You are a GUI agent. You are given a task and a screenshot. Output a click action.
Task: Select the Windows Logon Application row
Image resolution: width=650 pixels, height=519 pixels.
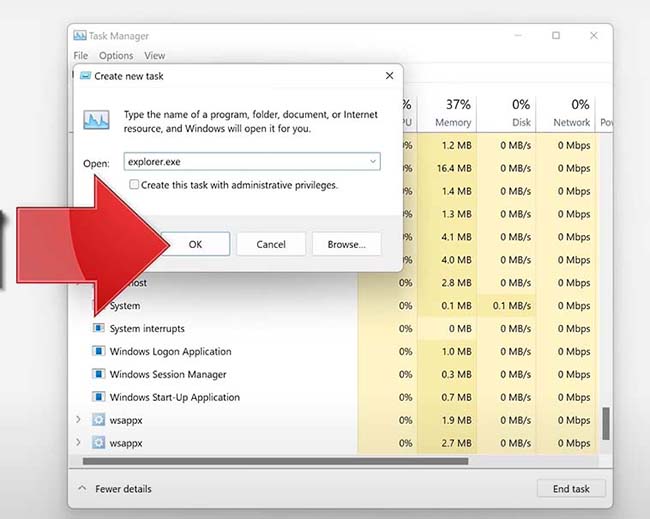click(334, 351)
